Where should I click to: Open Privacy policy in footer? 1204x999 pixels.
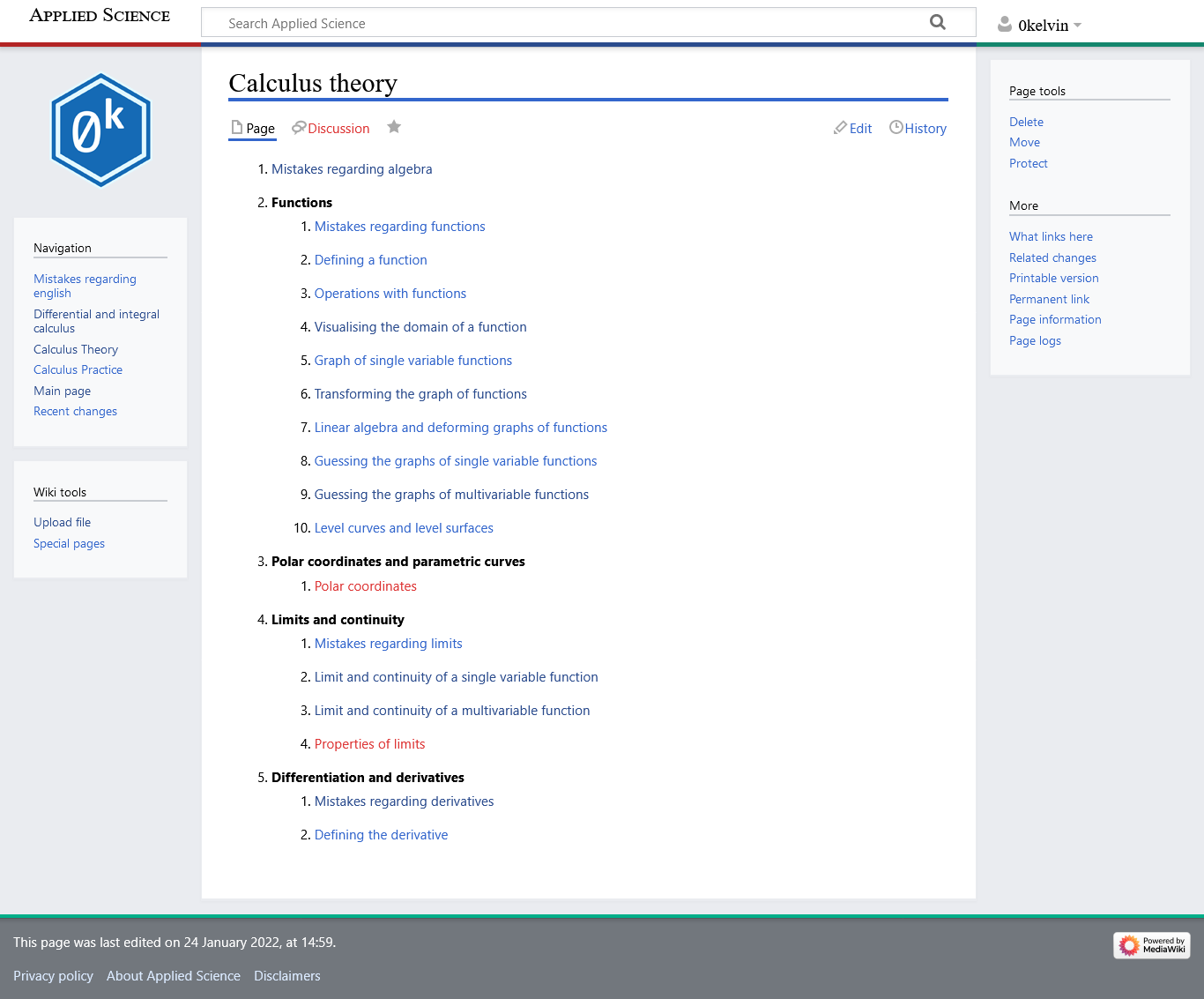point(53,976)
